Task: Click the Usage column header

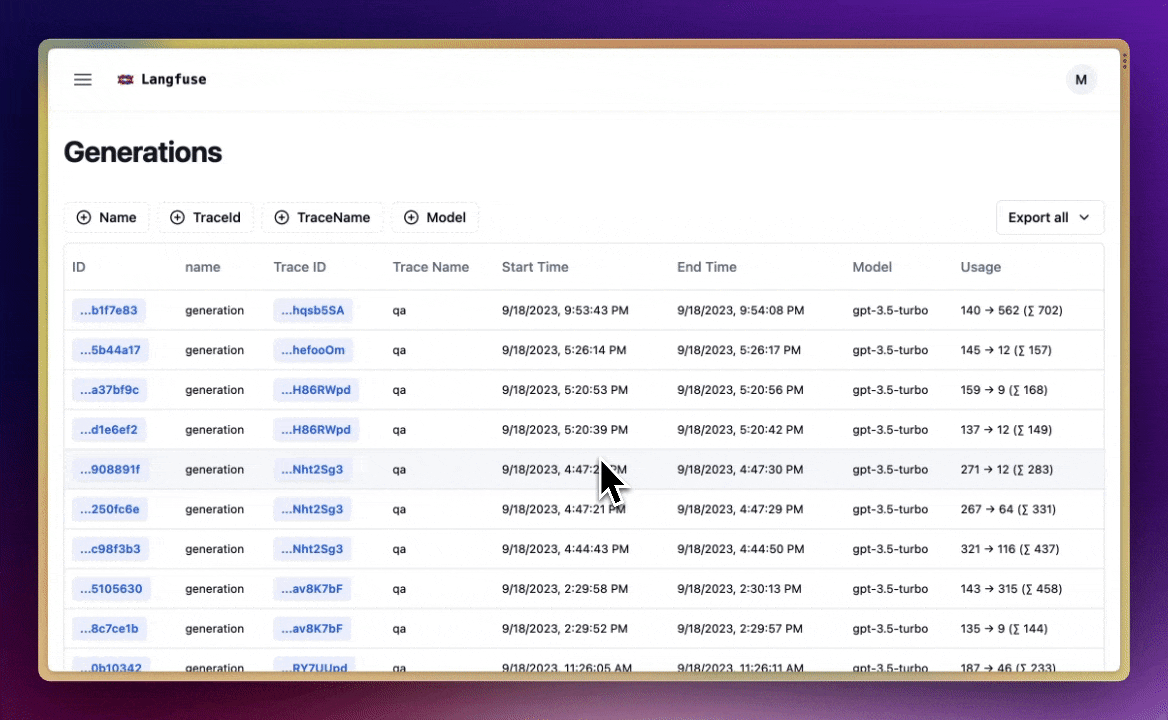Action: pos(980,267)
